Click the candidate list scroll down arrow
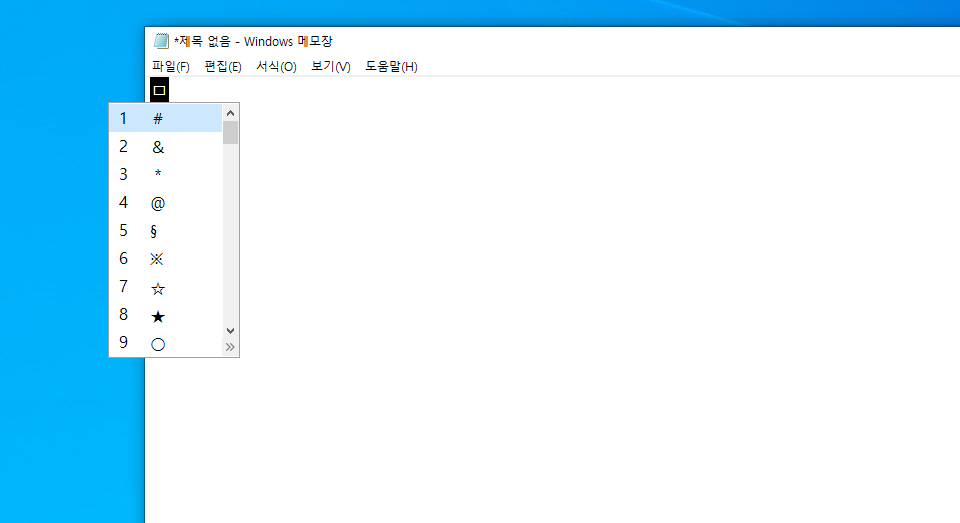960x523 pixels. [230, 331]
